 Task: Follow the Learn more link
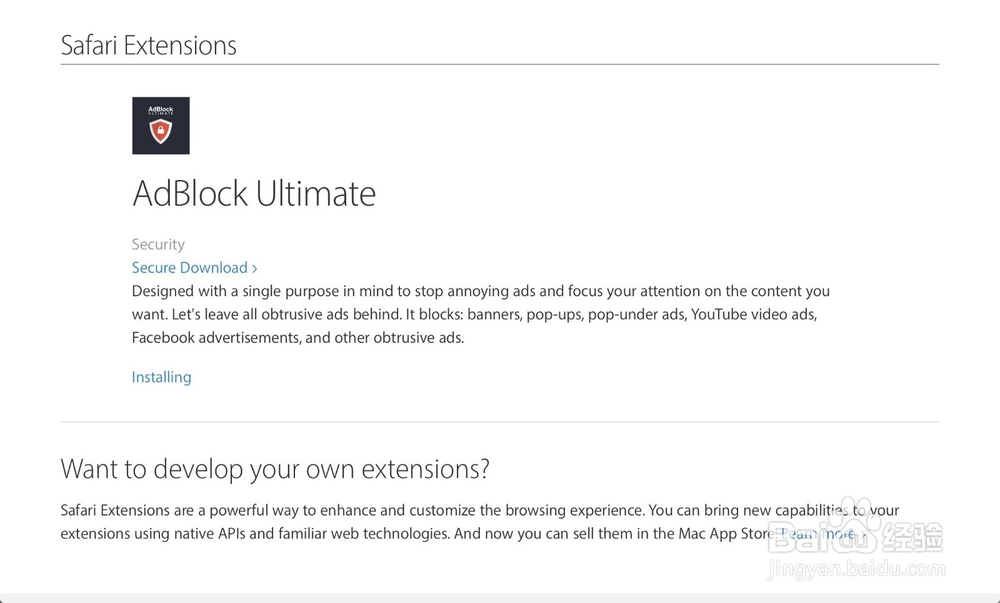point(818,534)
